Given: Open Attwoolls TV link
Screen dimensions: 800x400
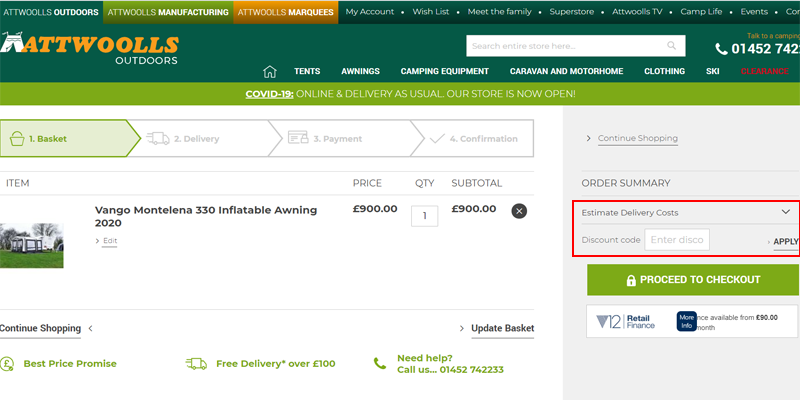Looking at the screenshot, I should 637,12.
